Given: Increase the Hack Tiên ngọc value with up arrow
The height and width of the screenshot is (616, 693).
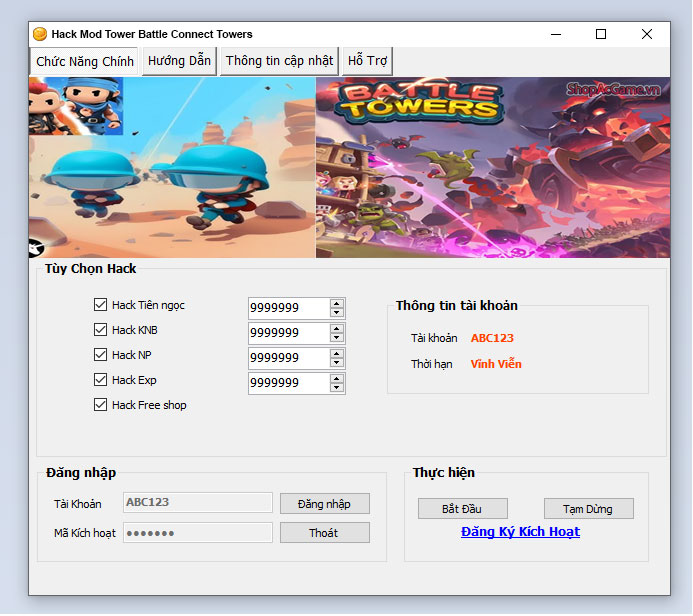Looking at the screenshot, I should pyautogui.click(x=337, y=304).
